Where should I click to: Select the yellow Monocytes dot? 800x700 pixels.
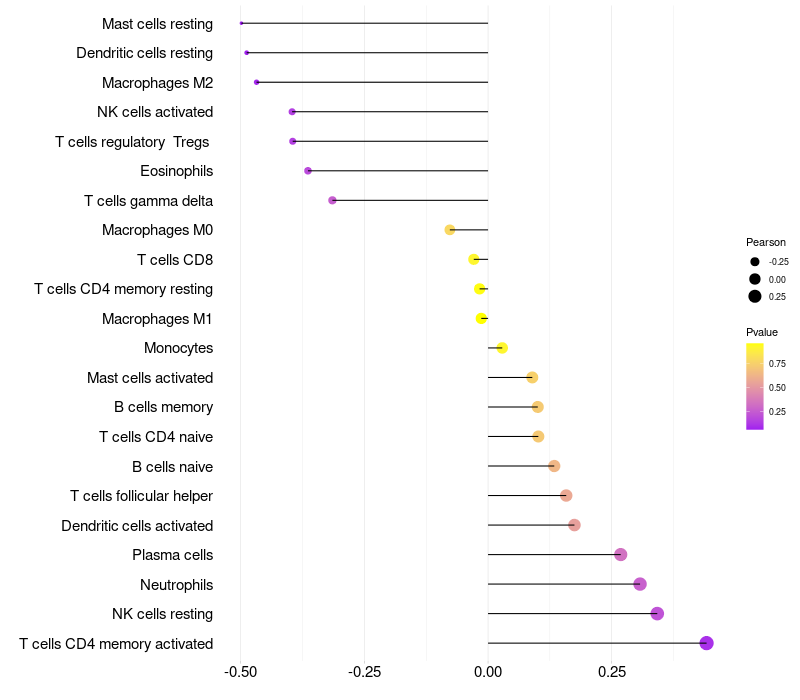click(x=502, y=348)
